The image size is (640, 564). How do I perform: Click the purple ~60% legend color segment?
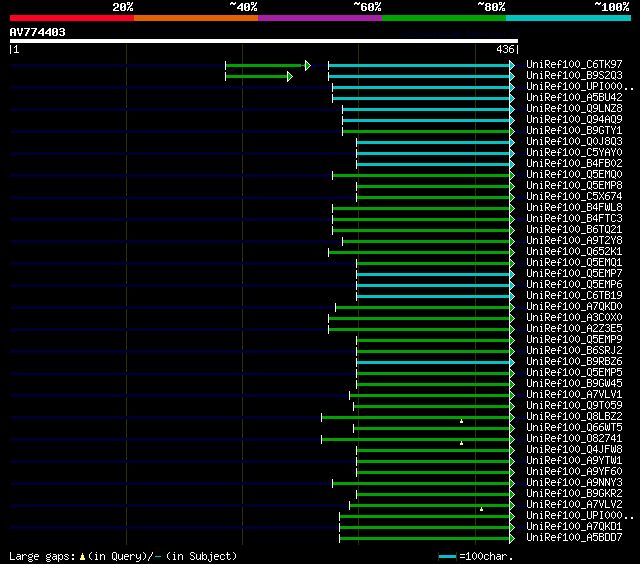(x=320, y=18)
